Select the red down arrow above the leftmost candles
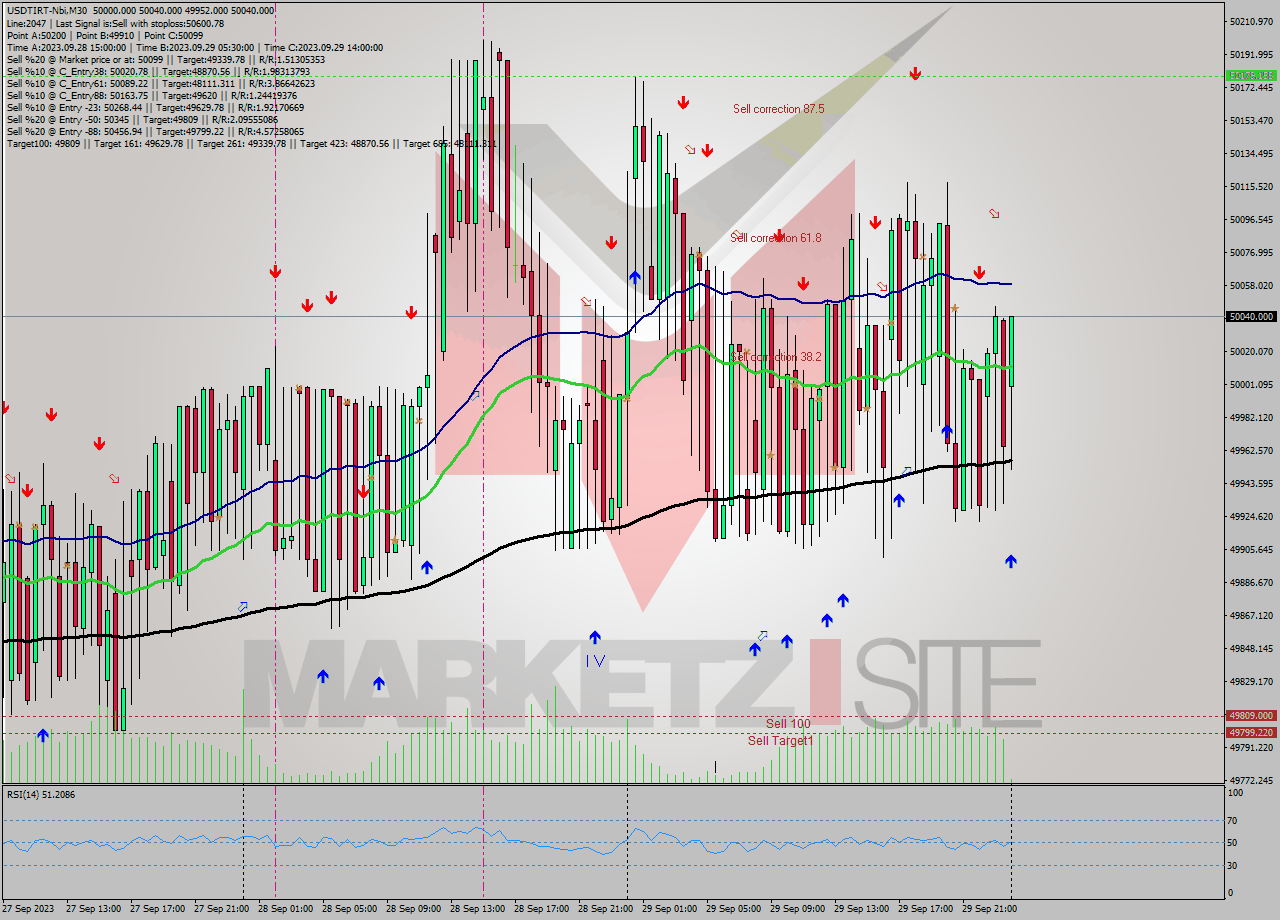The image size is (1280, 920). pos(52,412)
